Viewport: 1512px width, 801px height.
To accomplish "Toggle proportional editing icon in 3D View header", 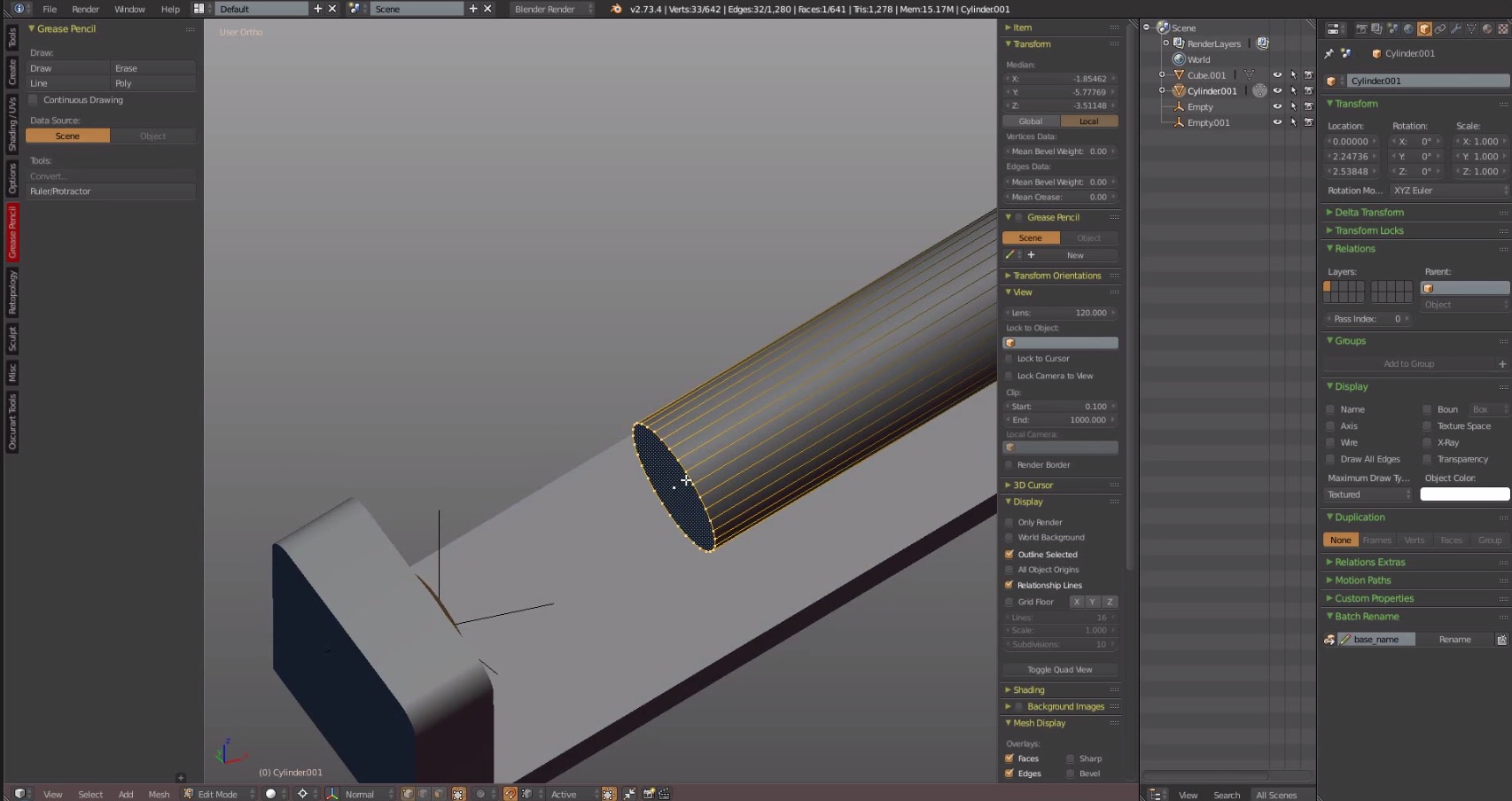I will click(x=480, y=794).
